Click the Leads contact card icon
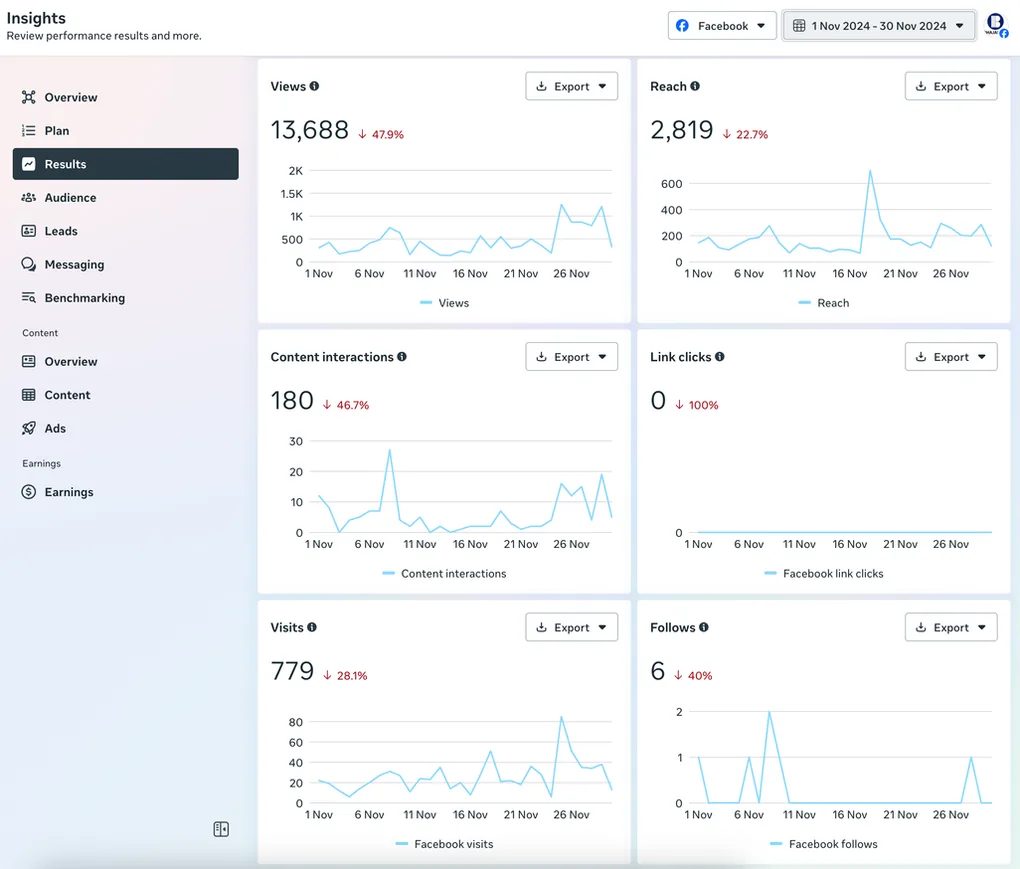 29,231
